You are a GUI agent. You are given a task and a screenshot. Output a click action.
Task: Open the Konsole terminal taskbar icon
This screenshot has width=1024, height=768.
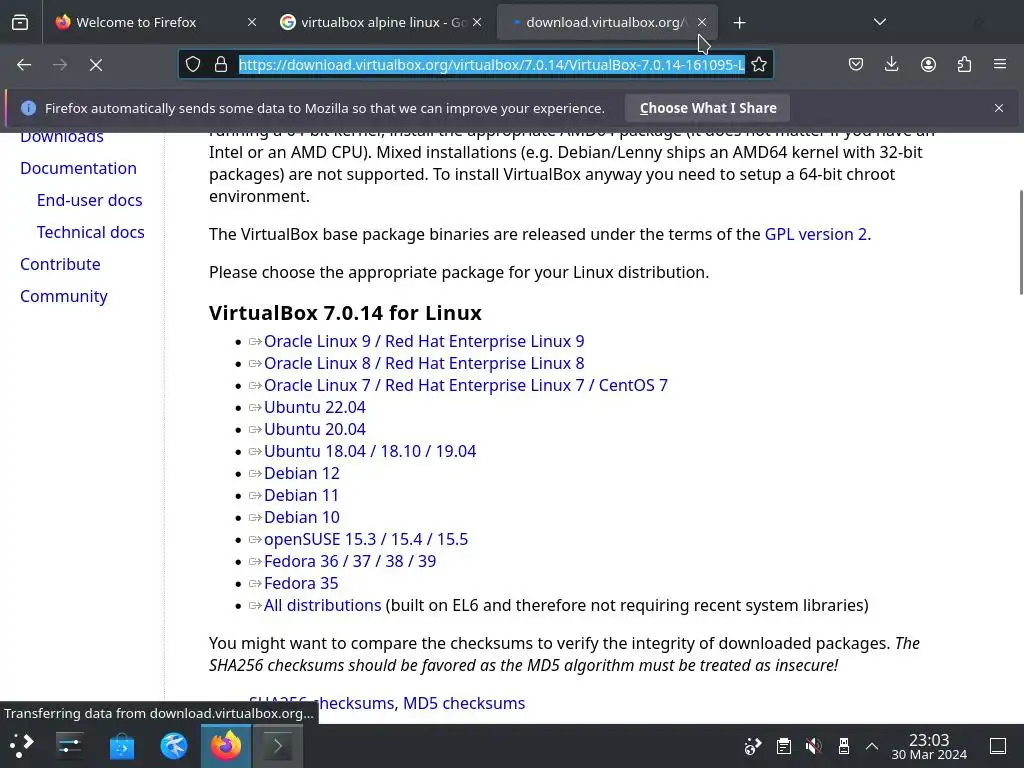(278, 746)
